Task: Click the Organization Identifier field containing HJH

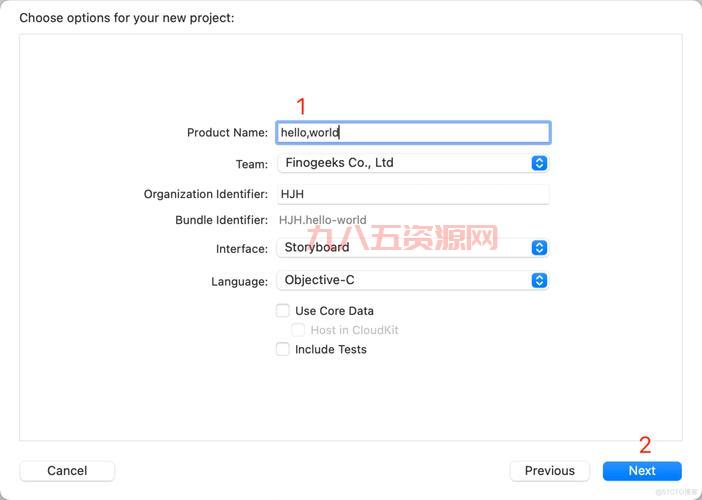Action: pos(413,194)
